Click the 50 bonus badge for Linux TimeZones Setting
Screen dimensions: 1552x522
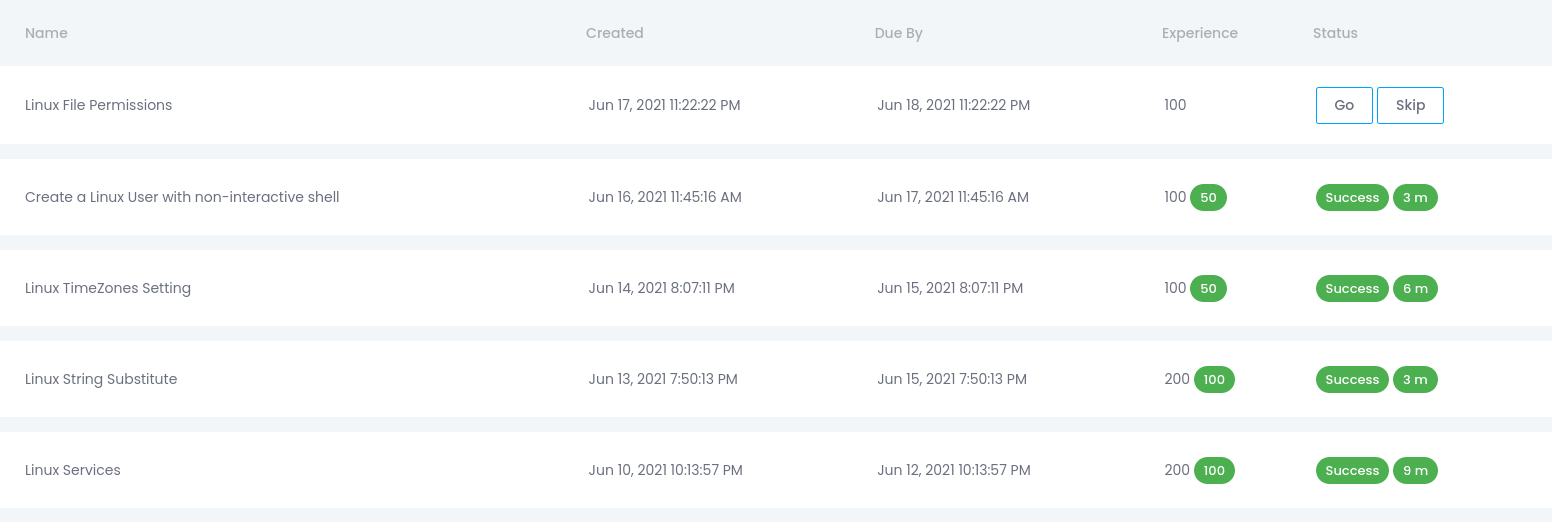[x=1208, y=288]
